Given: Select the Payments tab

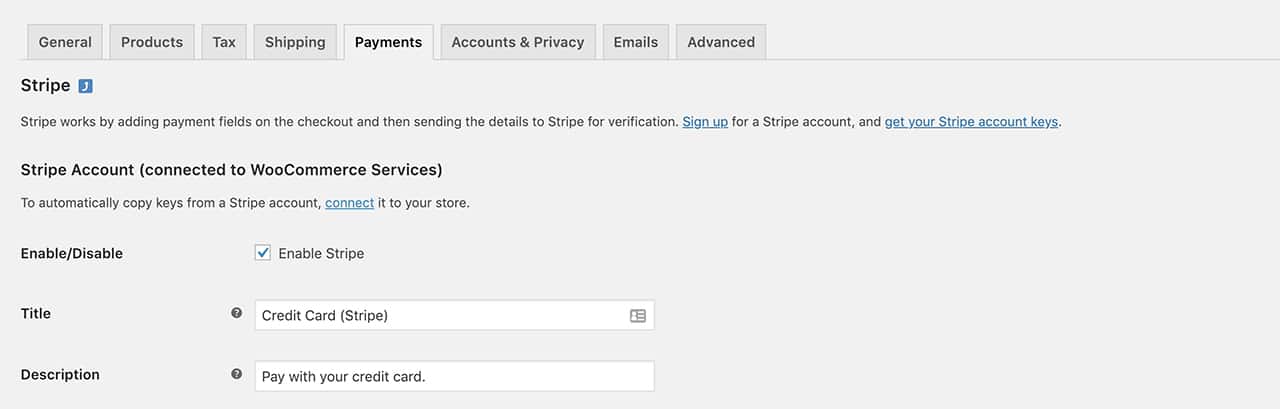Looking at the screenshot, I should (x=388, y=42).
